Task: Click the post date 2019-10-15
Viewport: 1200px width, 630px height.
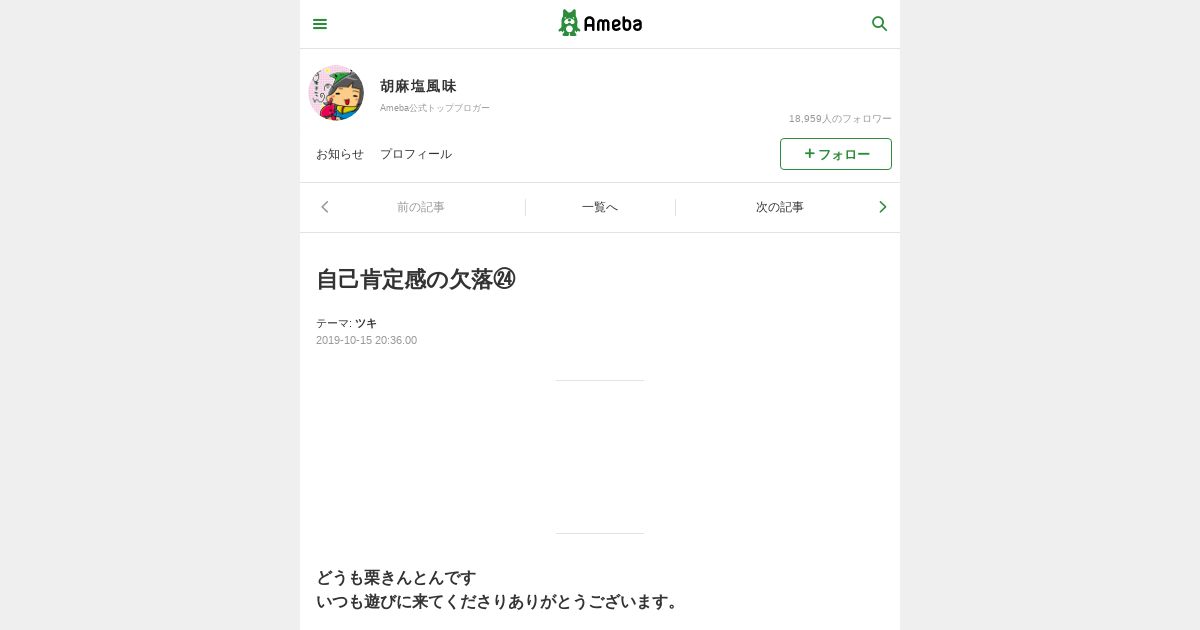Action: (x=344, y=340)
